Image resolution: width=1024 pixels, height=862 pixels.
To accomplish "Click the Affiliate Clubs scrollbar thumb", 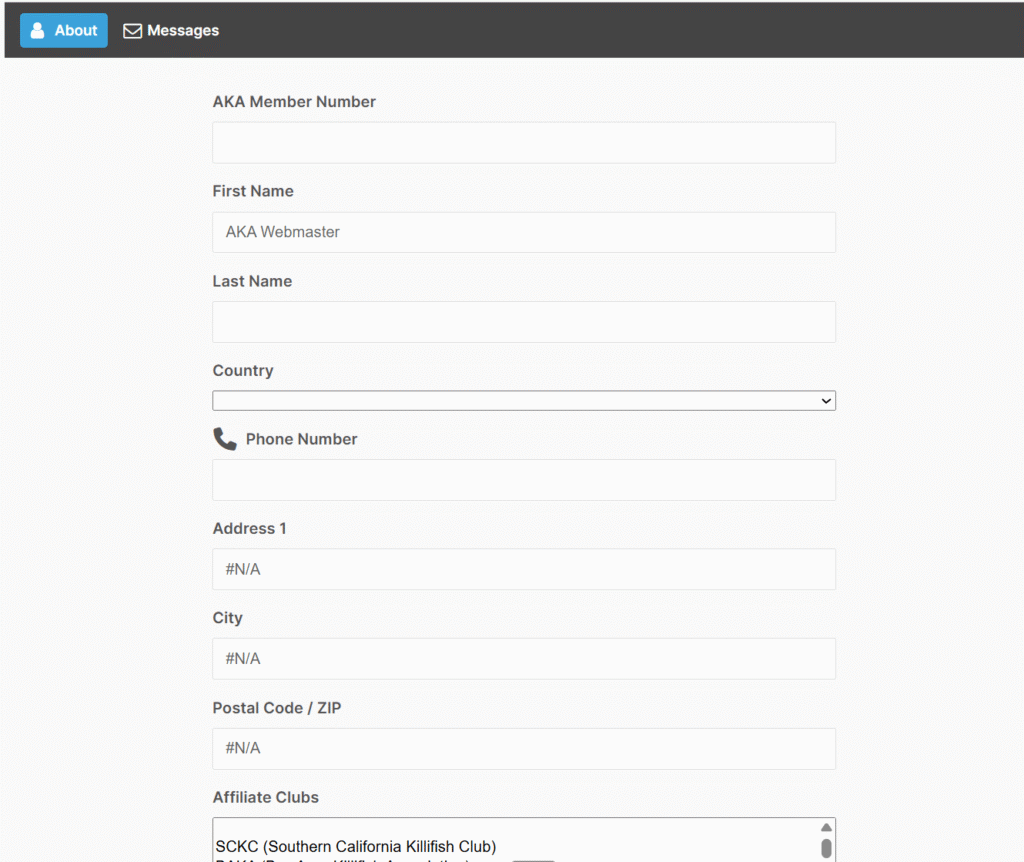I will click(826, 849).
